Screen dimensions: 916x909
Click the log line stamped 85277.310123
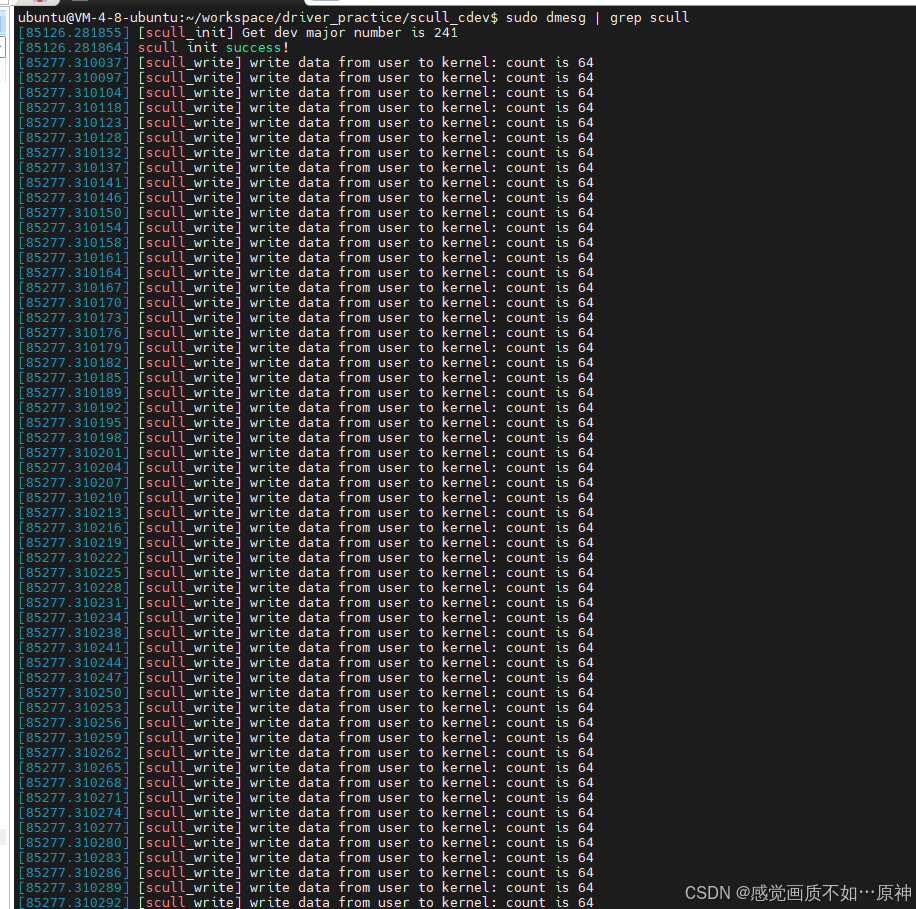tap(306, 123)
